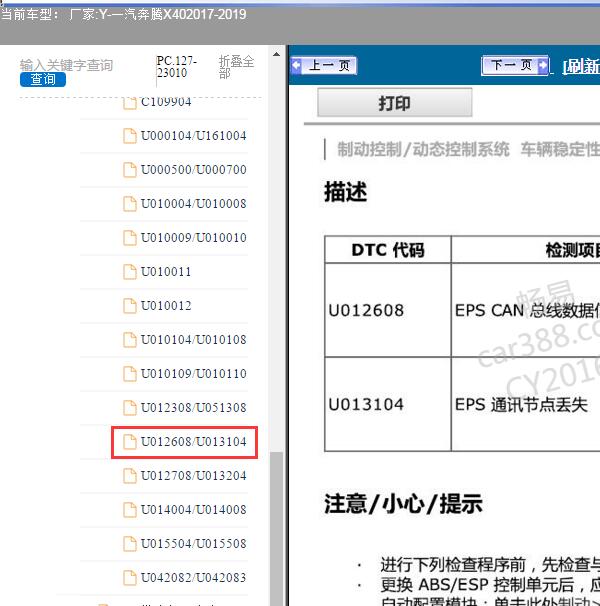
Task: Select the EPS 通讯节点丢失 cell
Action: coord(526,404)
